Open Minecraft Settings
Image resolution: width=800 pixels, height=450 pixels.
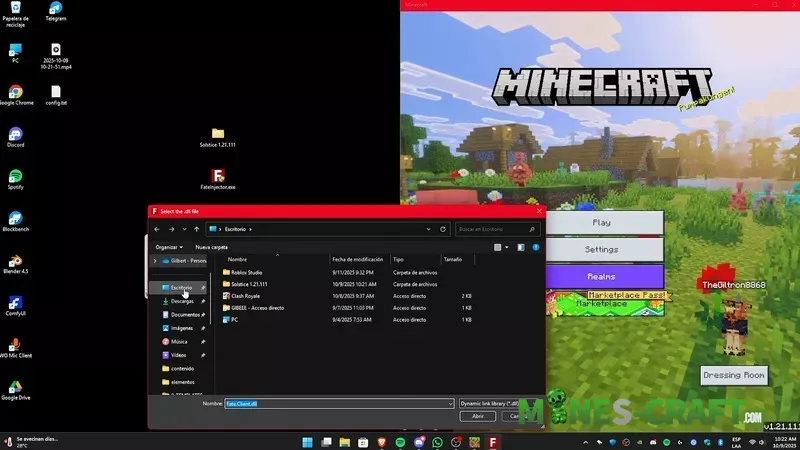pos(601,249)
